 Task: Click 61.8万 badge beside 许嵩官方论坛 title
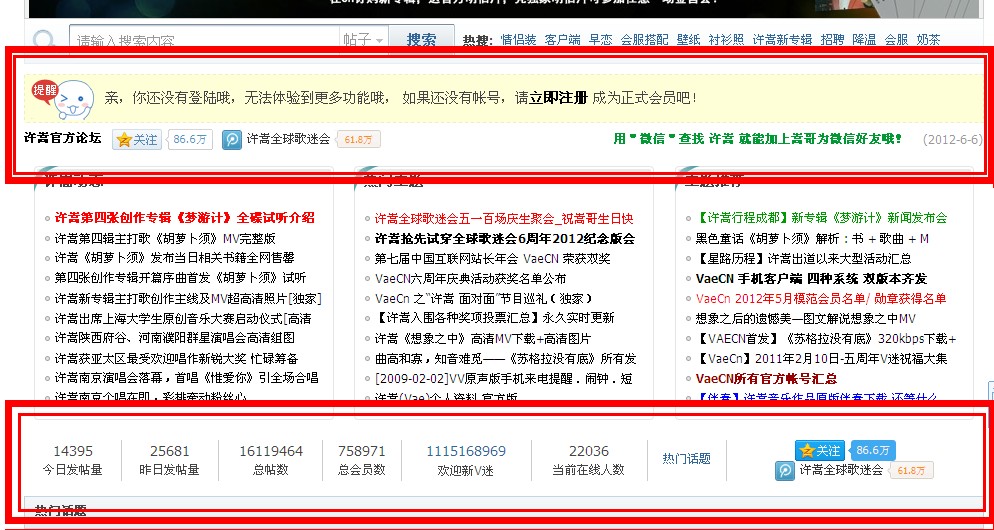click(359, 139)
